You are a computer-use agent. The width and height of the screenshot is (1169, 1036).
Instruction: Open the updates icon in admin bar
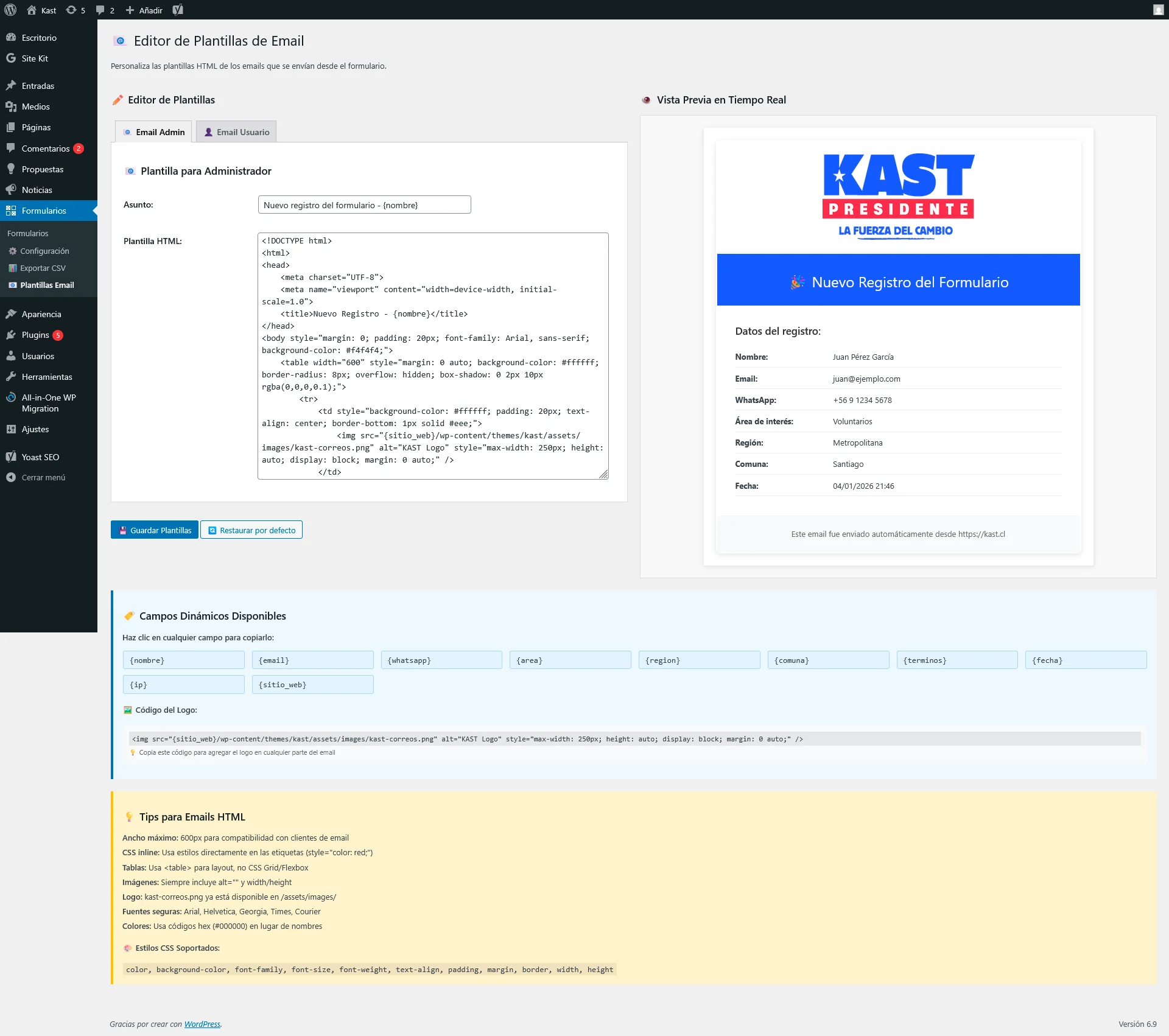coord(71,10)
